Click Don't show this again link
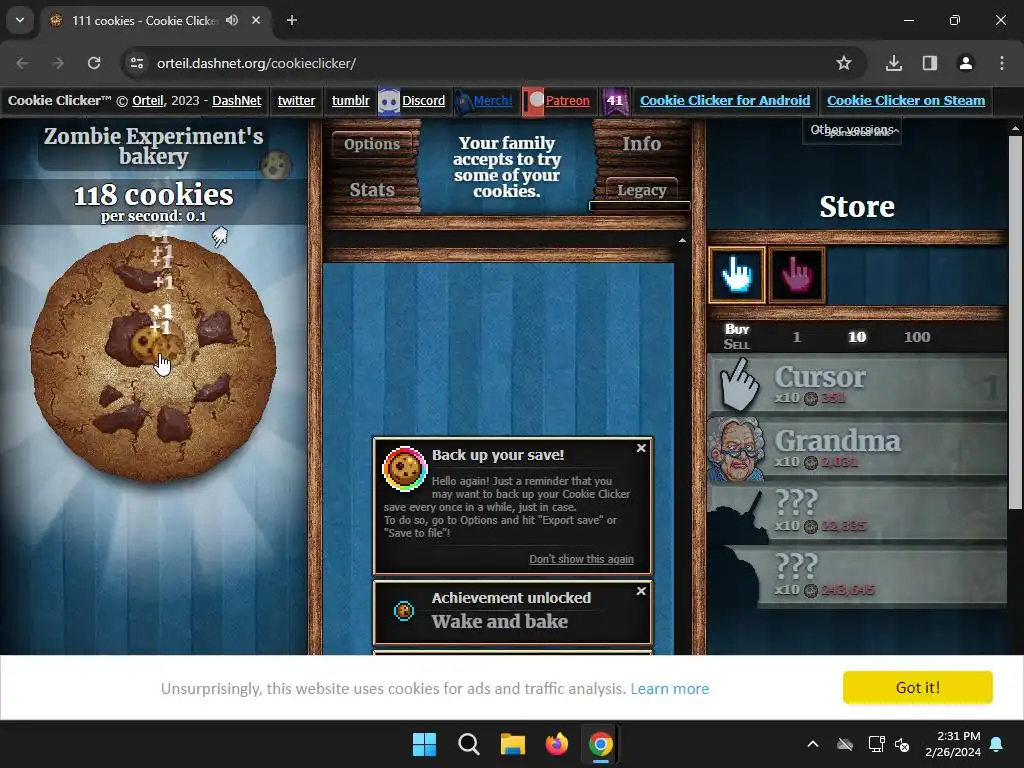This screenshot has width=1024, height=768. pos(581,559)
